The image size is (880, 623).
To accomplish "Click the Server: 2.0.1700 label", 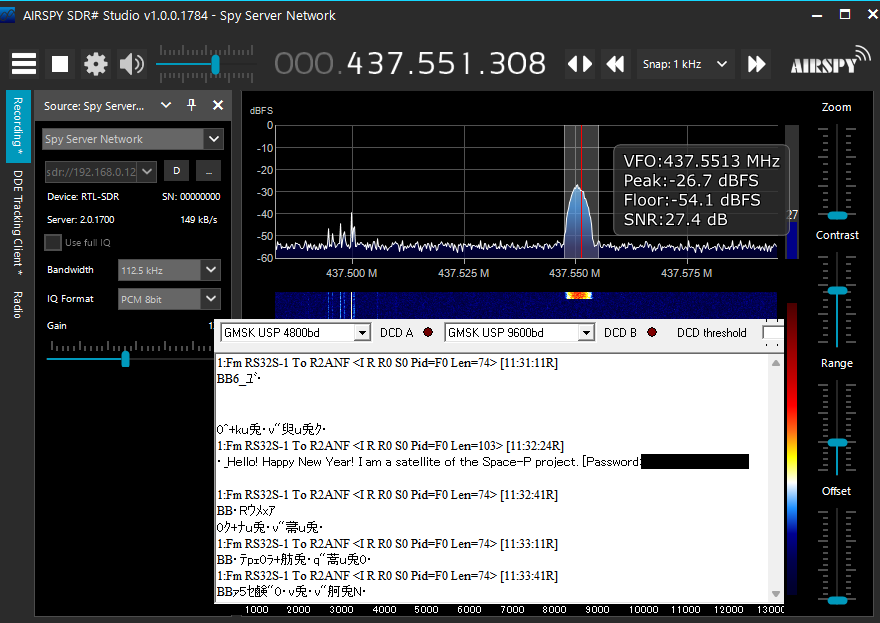I will pos(81,219).
